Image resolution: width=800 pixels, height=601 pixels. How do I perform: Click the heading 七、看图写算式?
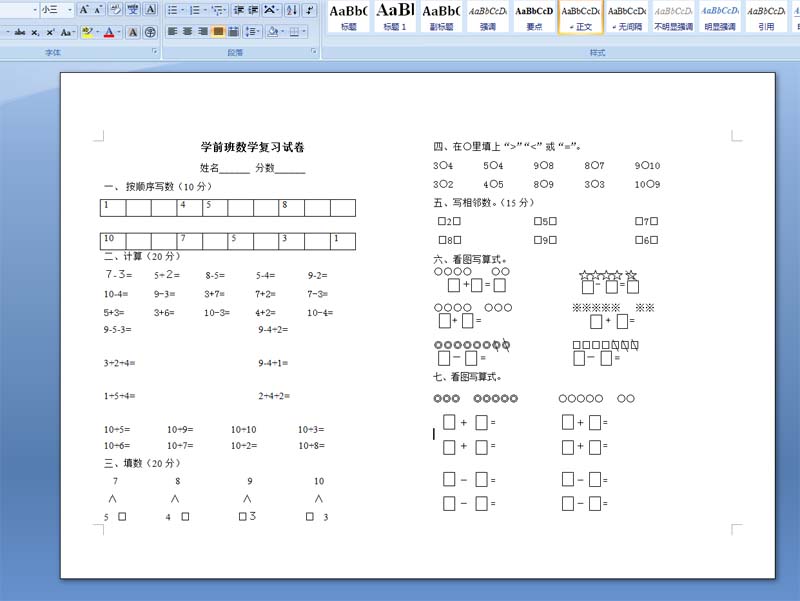pyautogui.click(x=467, y=377)
